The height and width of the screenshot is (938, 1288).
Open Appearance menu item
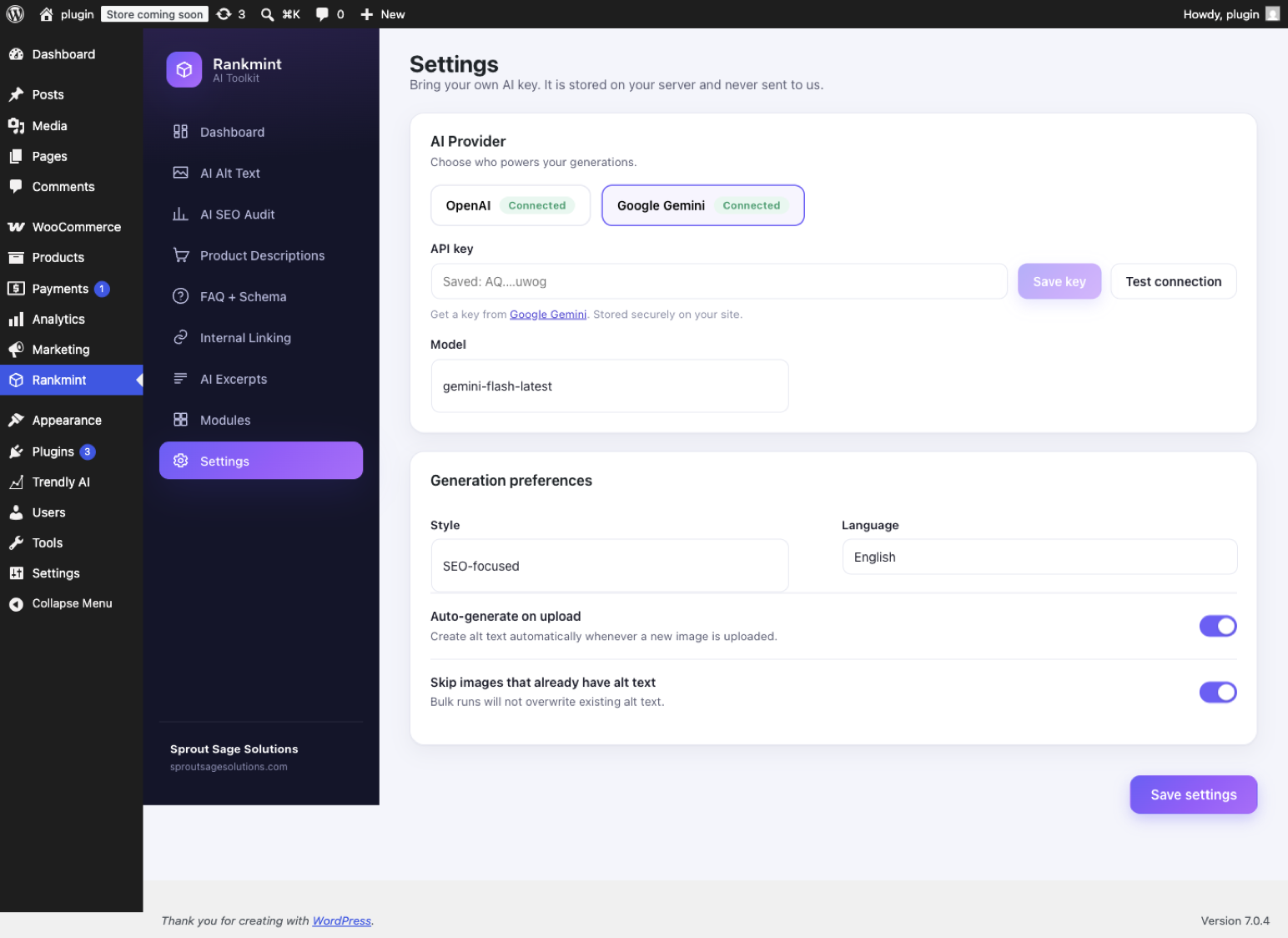click(71, 421)
